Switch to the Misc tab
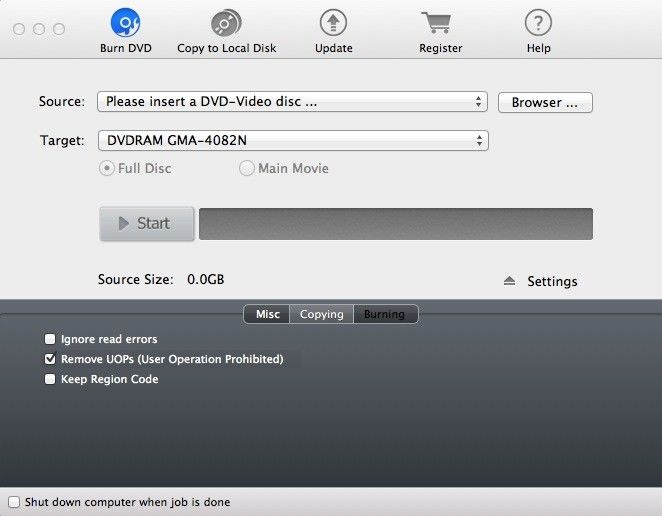 [267, 314]
